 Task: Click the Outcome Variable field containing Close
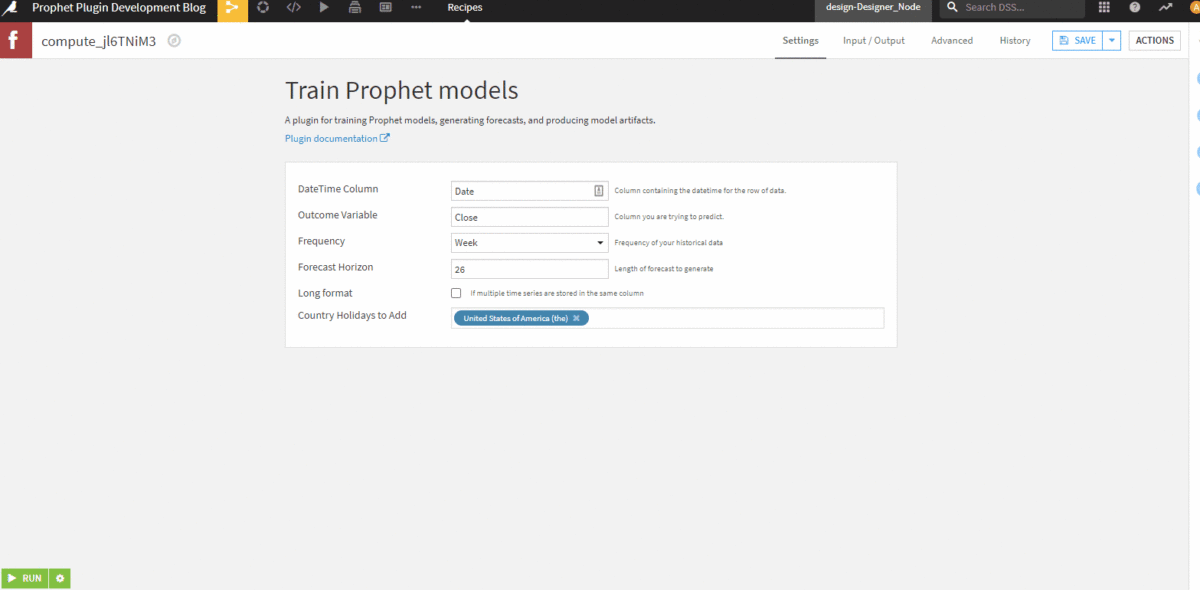point(530,217)
